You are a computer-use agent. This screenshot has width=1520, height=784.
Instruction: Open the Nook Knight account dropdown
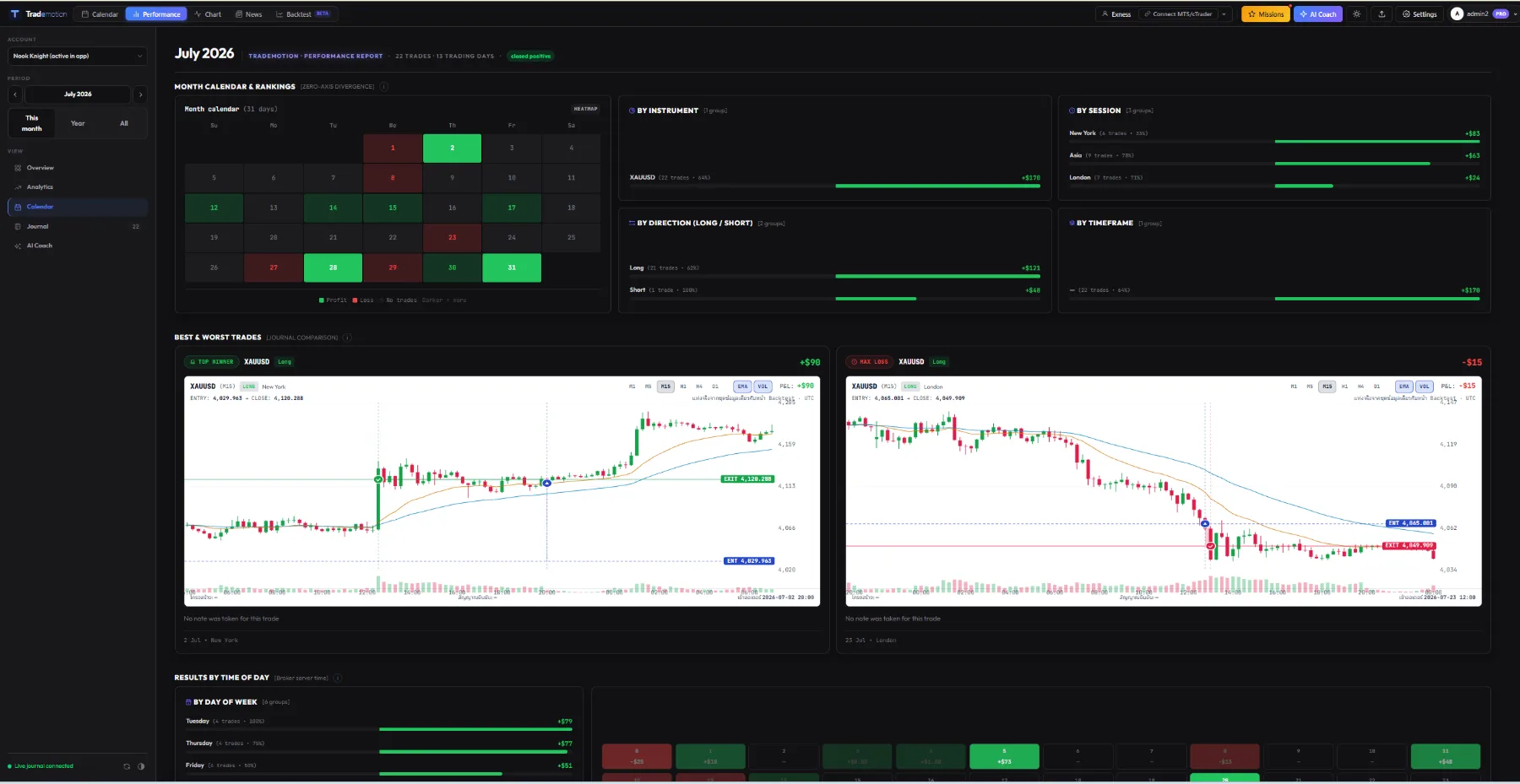click(x=77, y=56)
